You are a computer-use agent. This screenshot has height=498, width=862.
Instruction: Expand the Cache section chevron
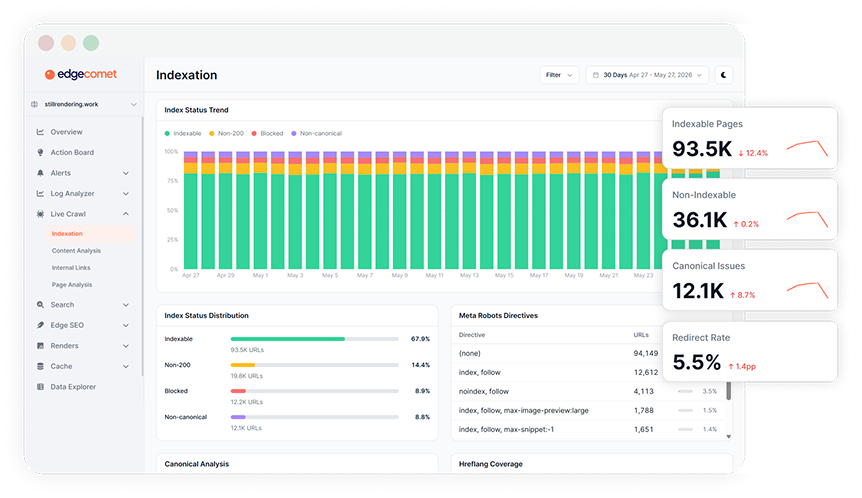coord(126,366)
